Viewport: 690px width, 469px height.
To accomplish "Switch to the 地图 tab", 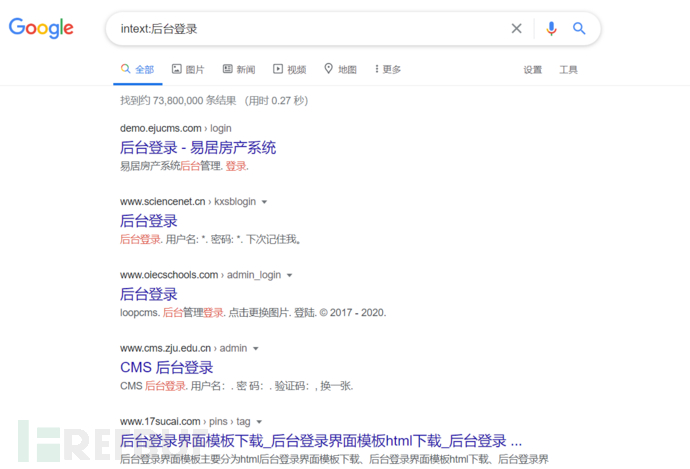I will [x=341, y=70].
